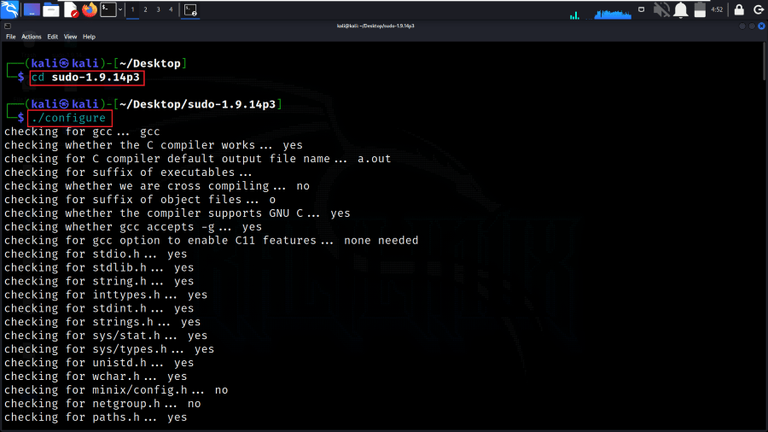The height and width of the screenshot is (432, 768).
Task: Maximize the terminal window
Action: (752, 26)
